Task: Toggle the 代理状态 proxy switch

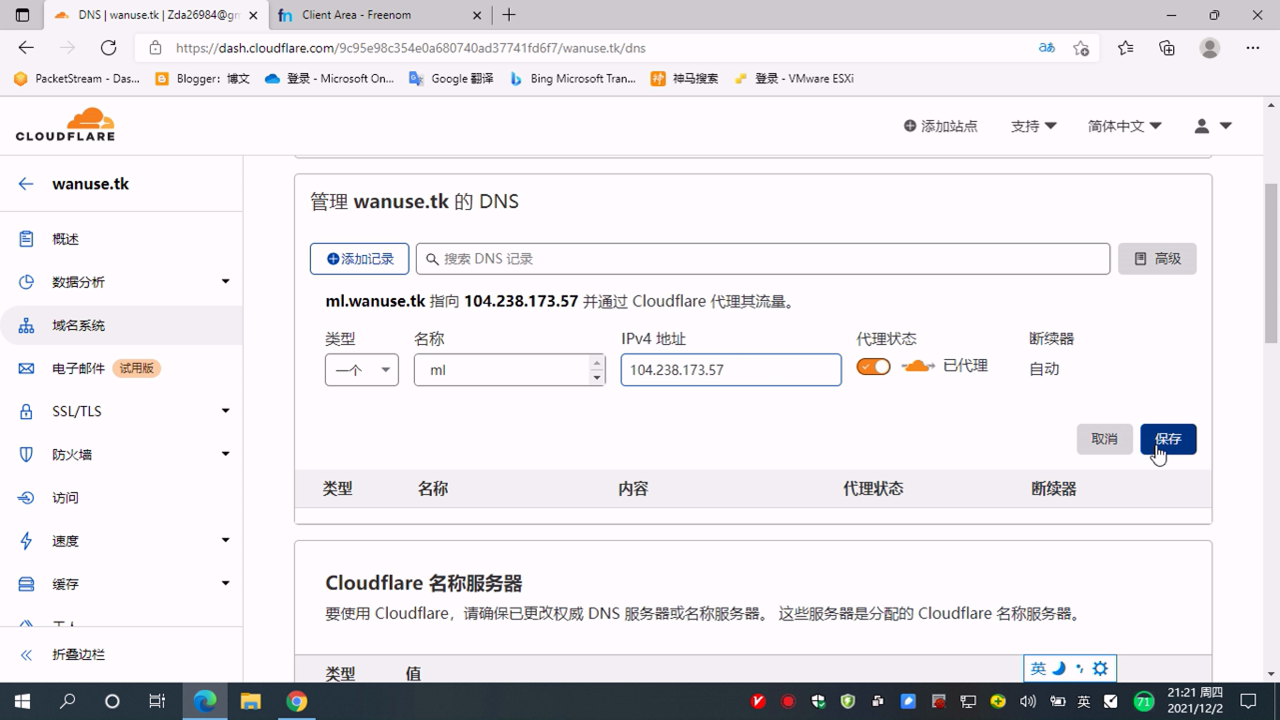Action: pyautogui.click(x=873, y=367)
